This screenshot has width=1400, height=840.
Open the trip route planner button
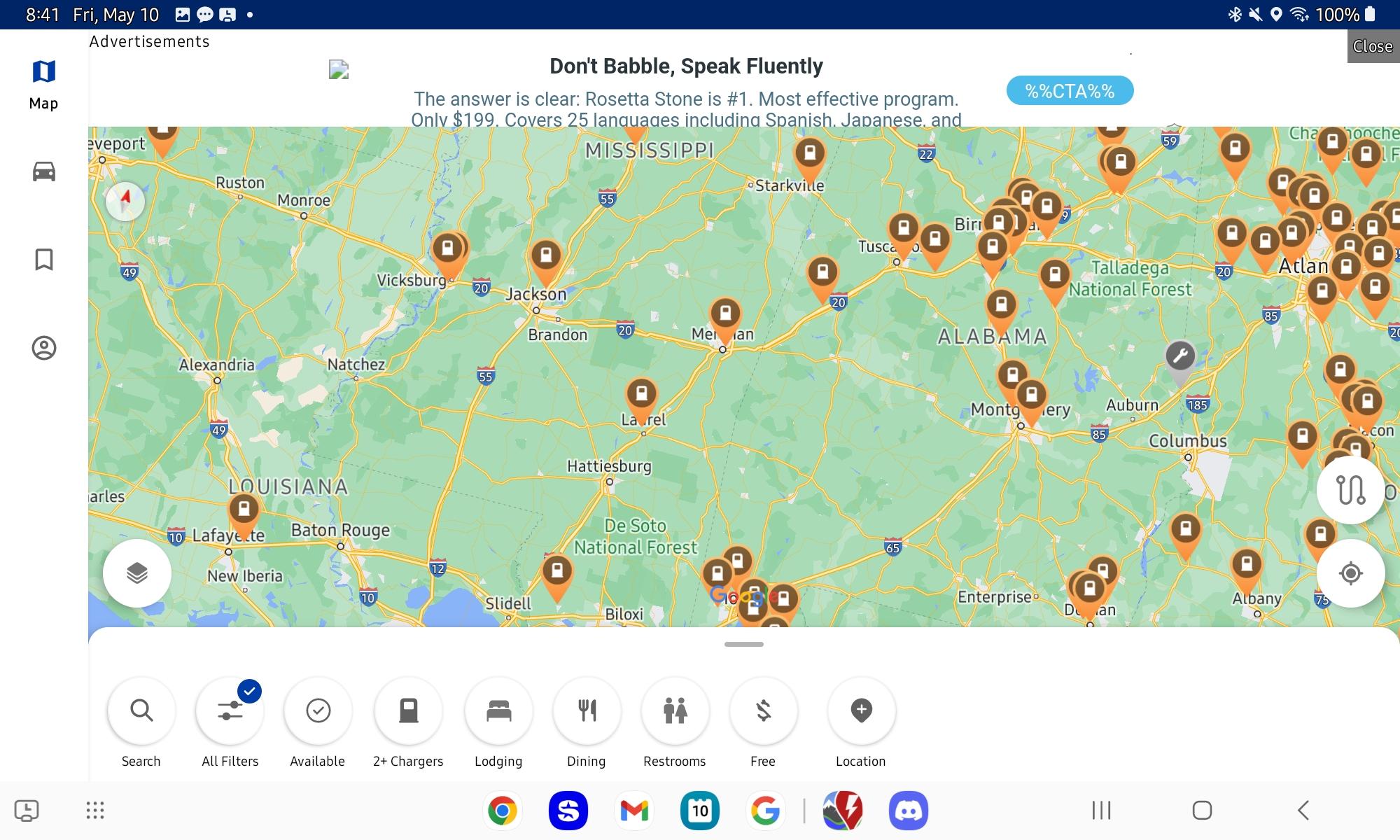pos(1350,490)
